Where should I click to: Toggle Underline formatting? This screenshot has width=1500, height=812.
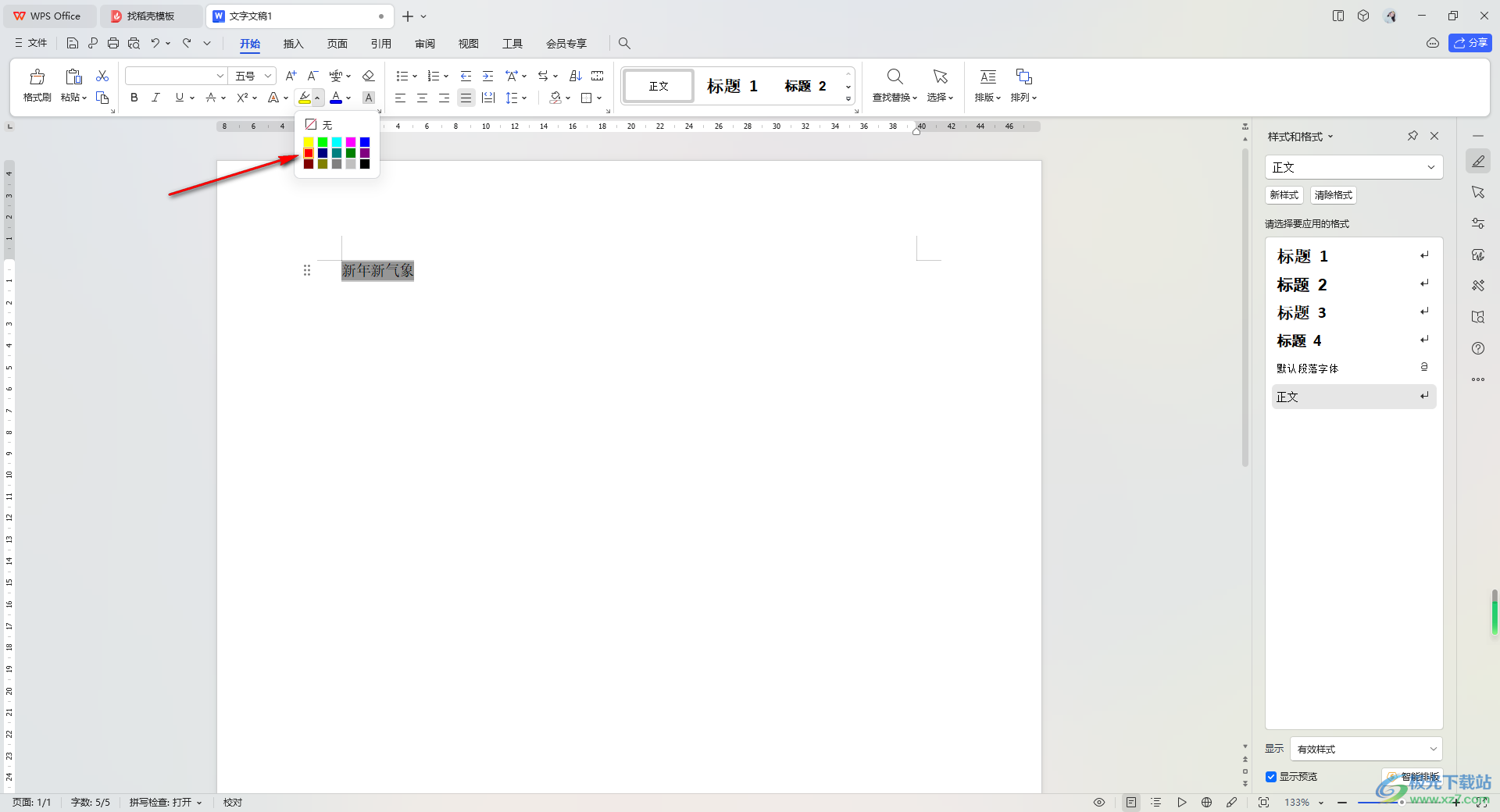click(x=180, y=98)
